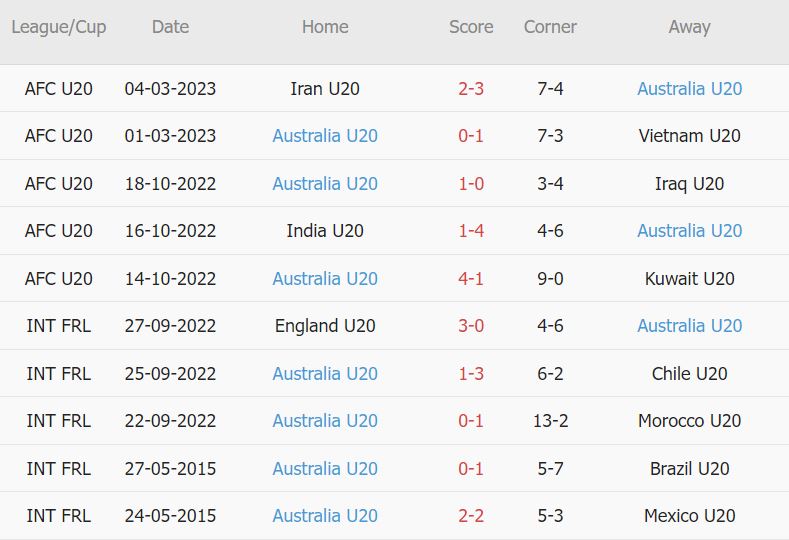This screenshot has height=540, width=789.
Task: Click the 2-3 score for Iran U20 match
Action: coord(471,89)
